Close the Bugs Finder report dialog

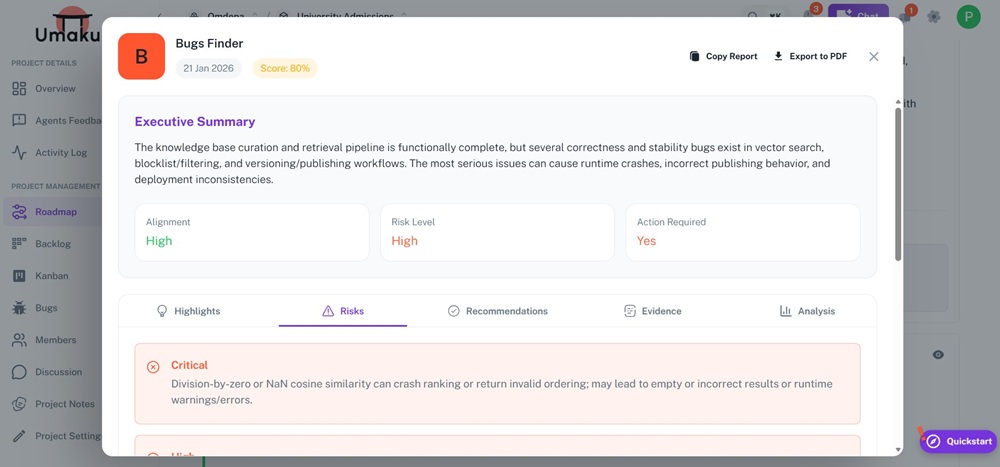(874, 56)
